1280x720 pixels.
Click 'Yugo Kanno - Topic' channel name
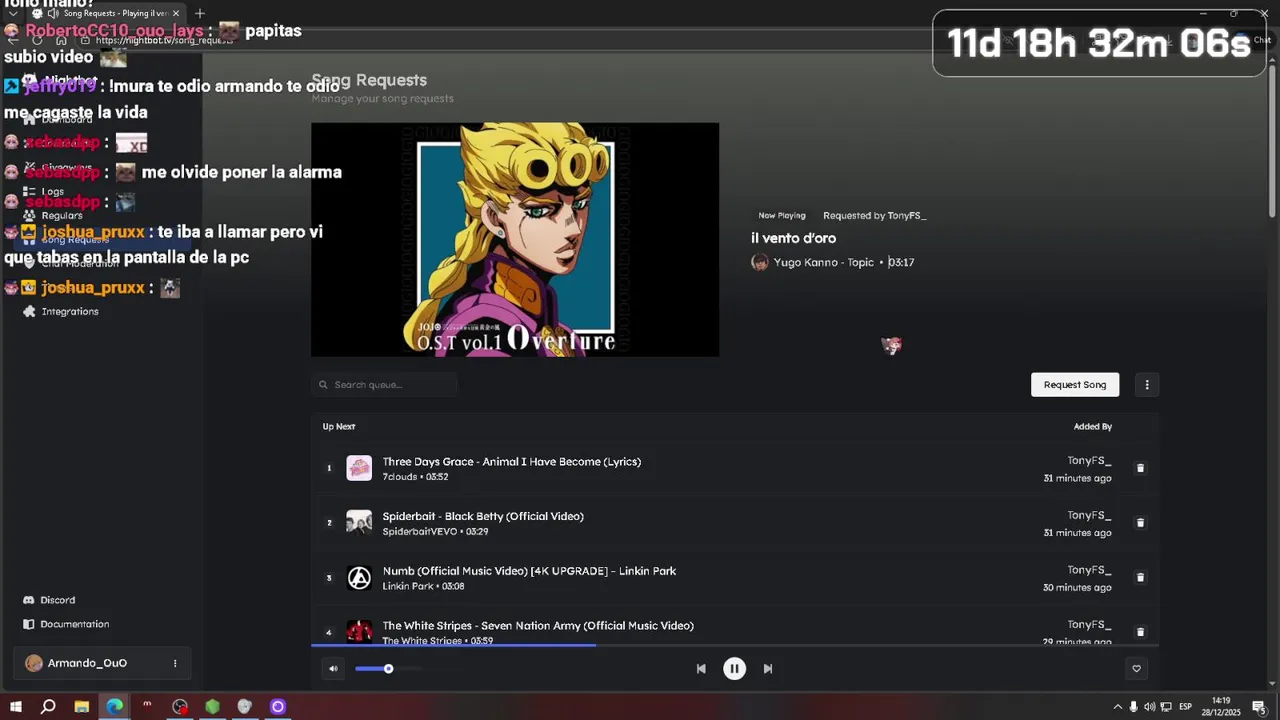pos(823,262)
